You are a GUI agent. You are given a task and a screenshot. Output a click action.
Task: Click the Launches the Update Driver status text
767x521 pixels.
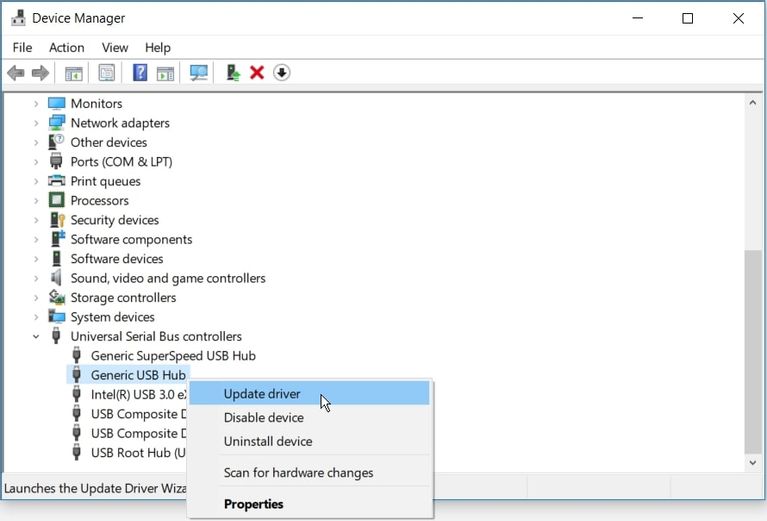pyautogui.click(x=95, y=488)
